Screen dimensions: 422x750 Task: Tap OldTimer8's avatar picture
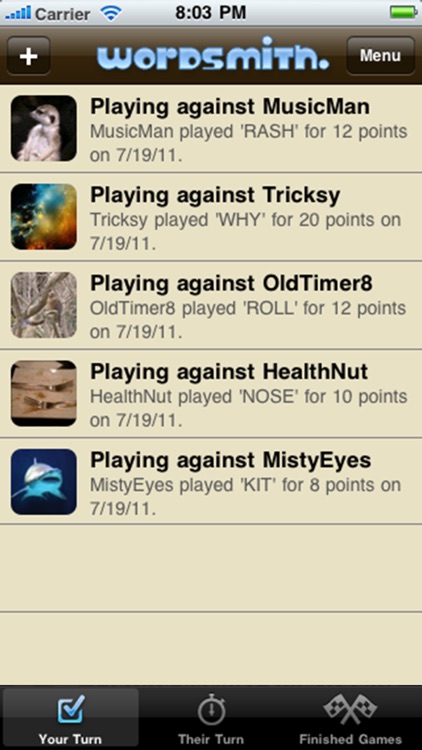coord(44,305)
